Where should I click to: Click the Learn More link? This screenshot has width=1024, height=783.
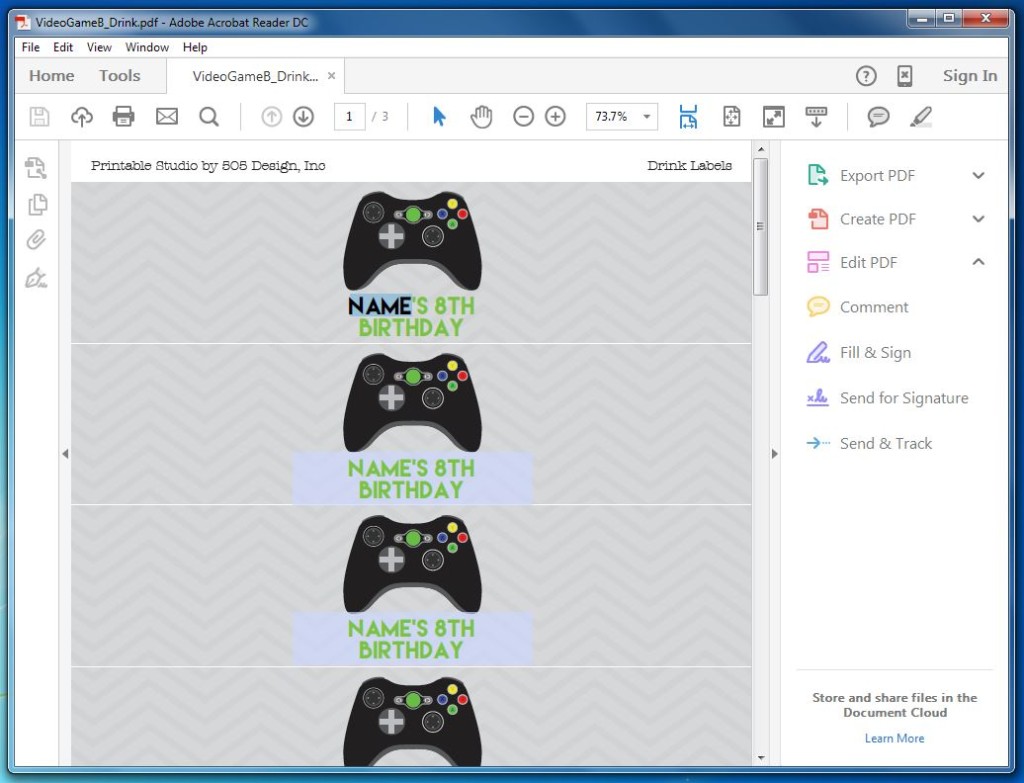[x=893, y=737]
